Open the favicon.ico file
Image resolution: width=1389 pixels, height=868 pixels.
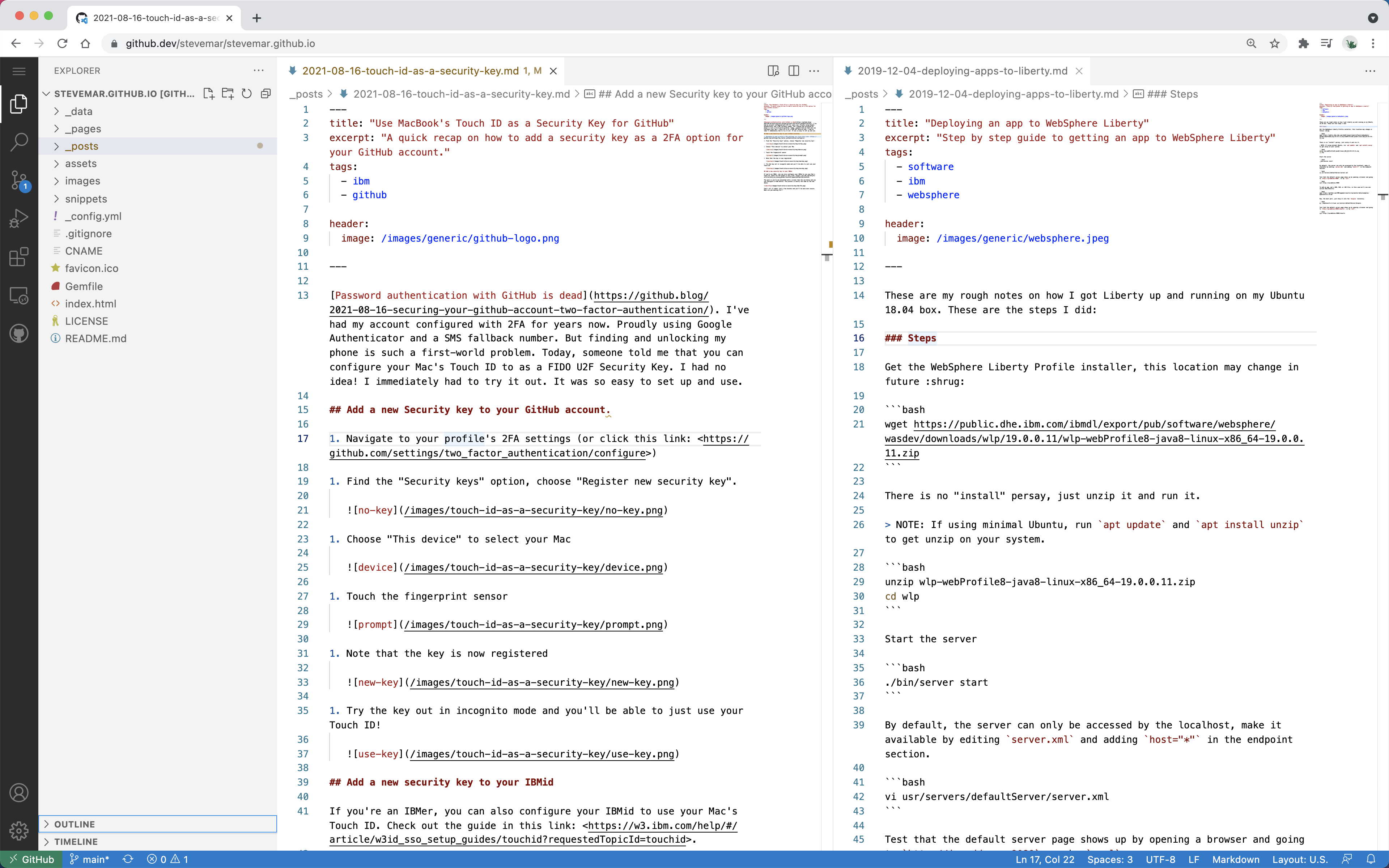pos(157,268)
